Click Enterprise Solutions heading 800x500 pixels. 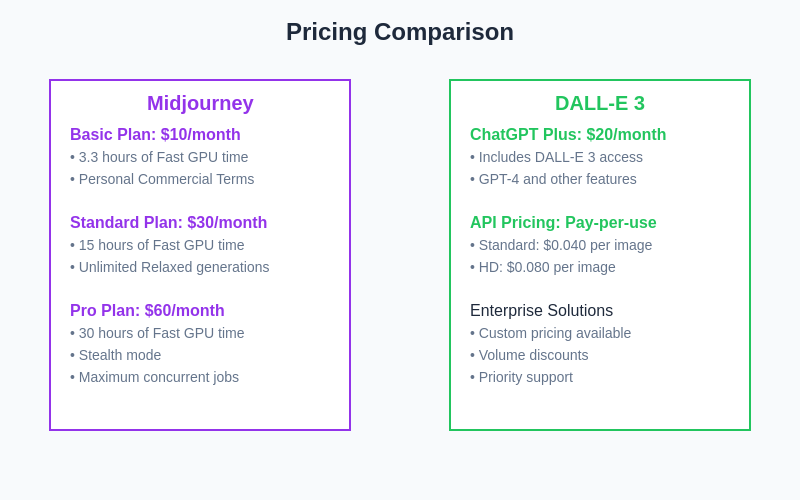coord(541,311)
